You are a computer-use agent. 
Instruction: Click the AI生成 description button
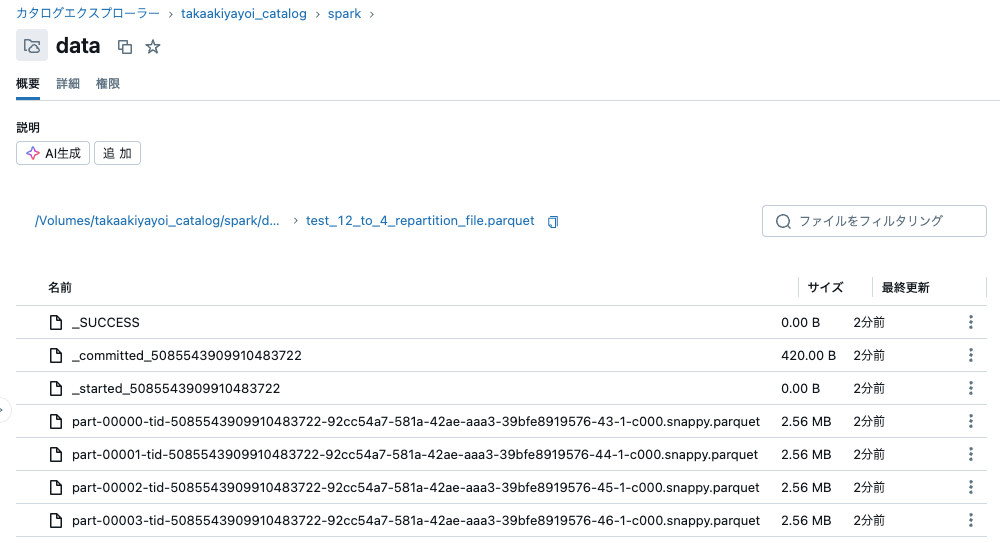pyautogui.click(x=53, y=153)
